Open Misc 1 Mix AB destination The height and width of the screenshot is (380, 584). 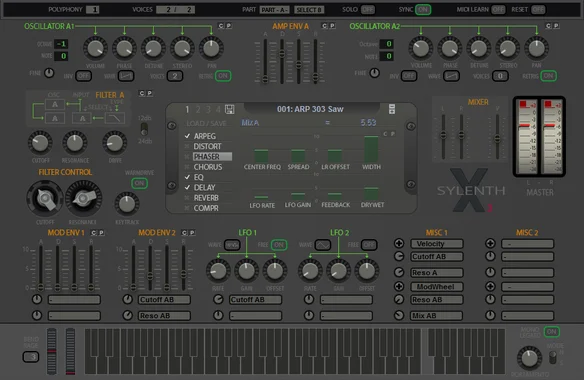click(x=437, y=316)
